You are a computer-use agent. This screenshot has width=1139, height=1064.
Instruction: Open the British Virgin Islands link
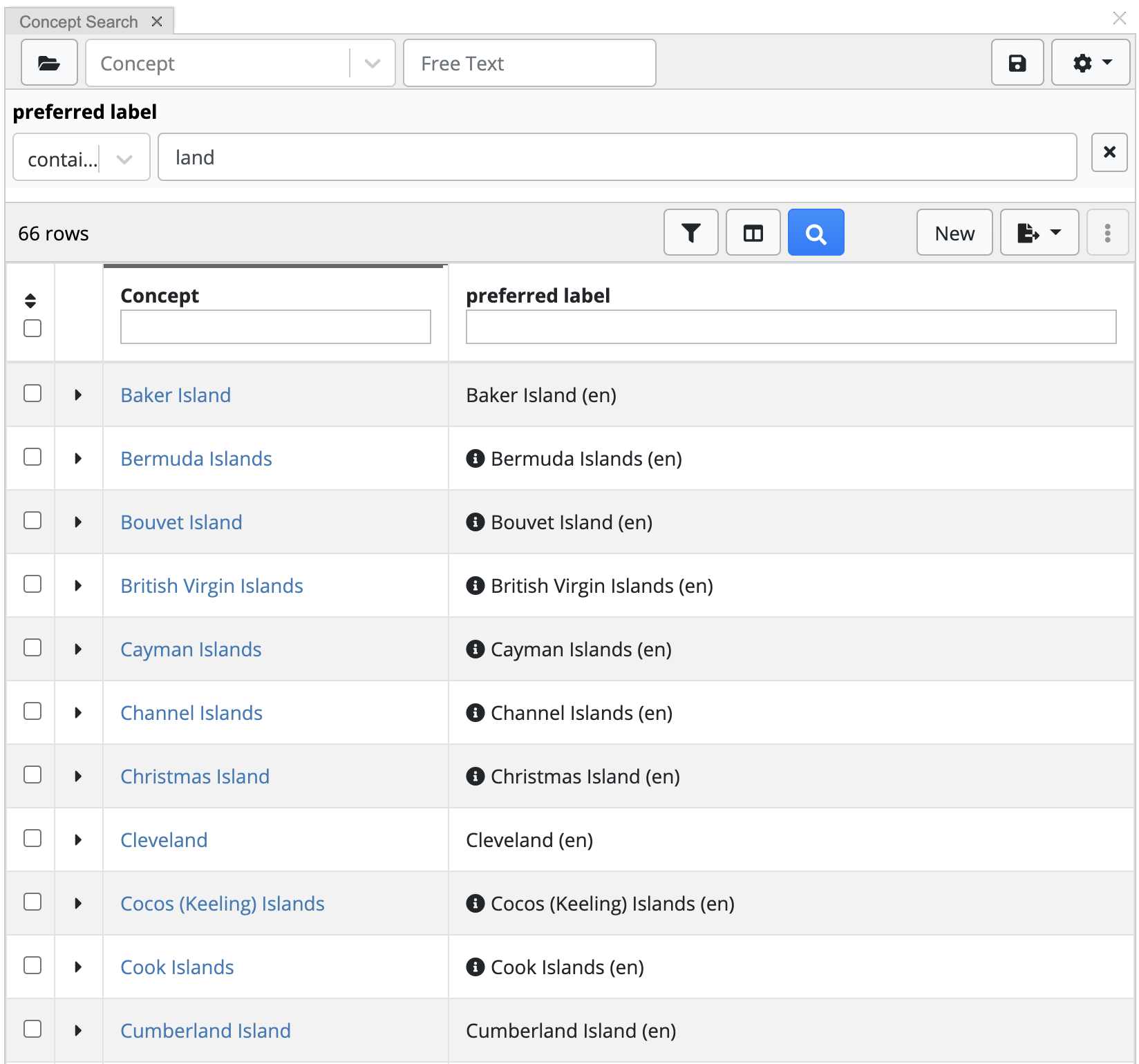(x=211, y=585)
